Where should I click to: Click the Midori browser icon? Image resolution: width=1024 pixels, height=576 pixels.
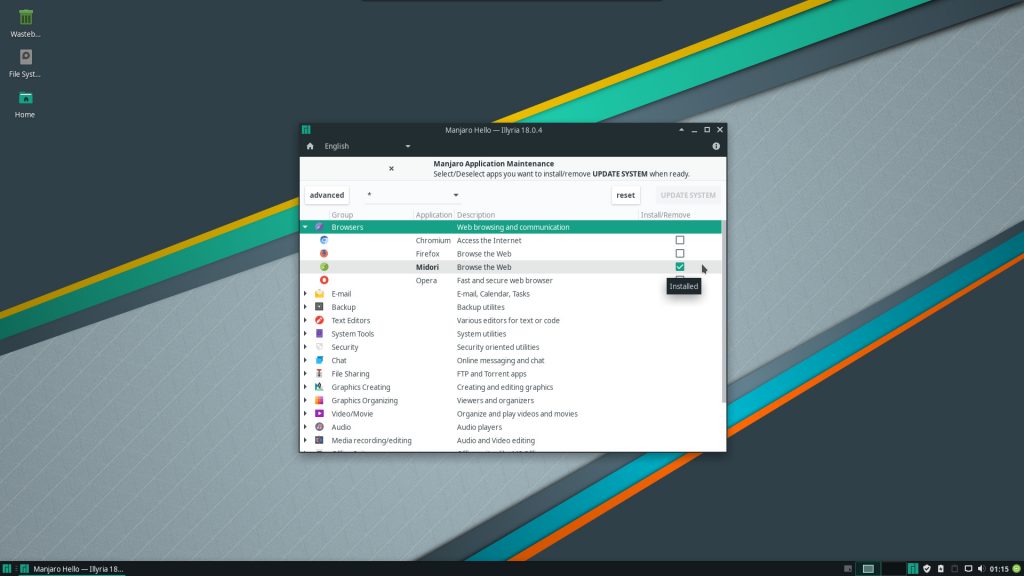pos(324,266)
